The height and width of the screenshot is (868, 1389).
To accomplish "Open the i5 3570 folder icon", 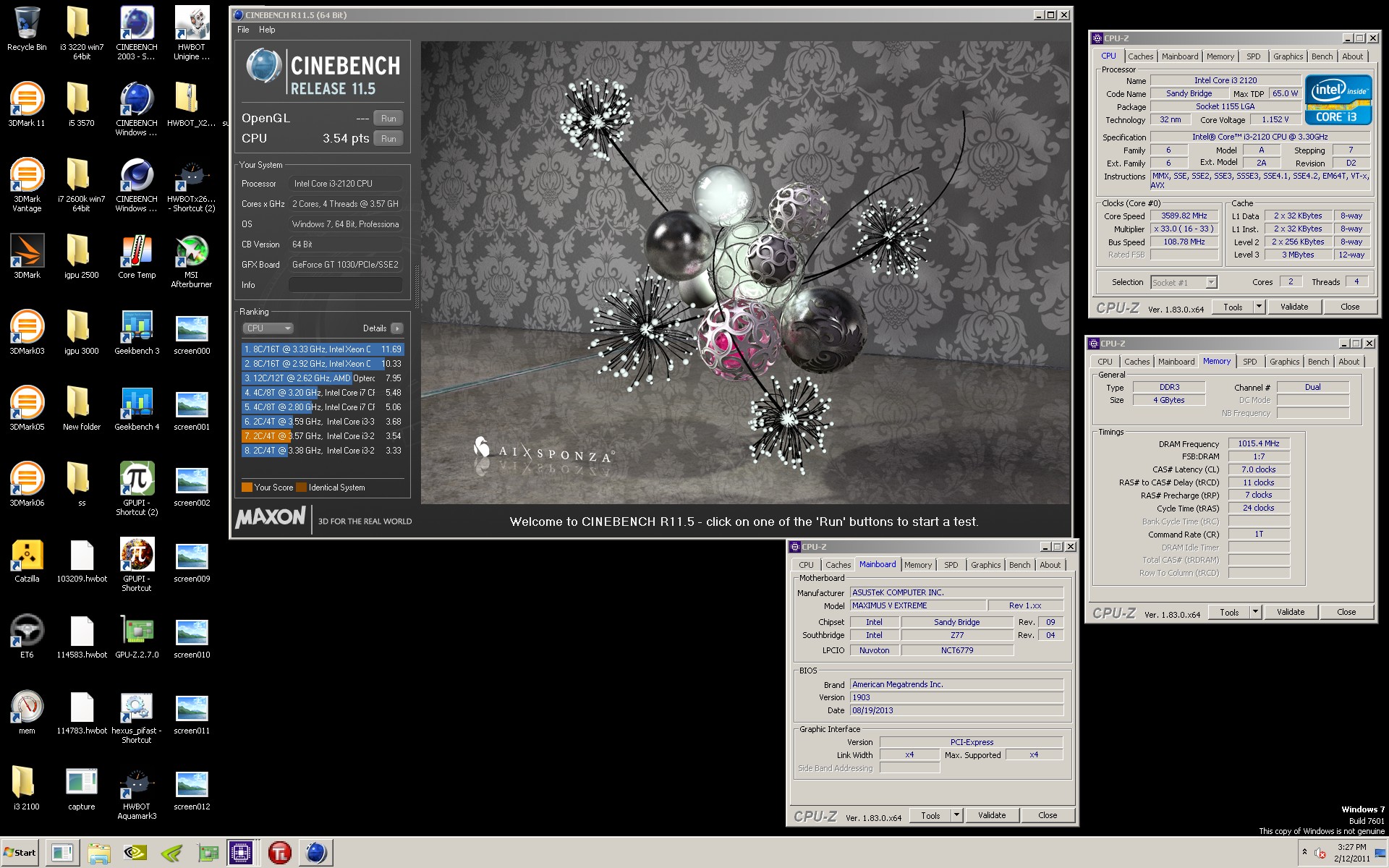I will [x=81, y=105].
